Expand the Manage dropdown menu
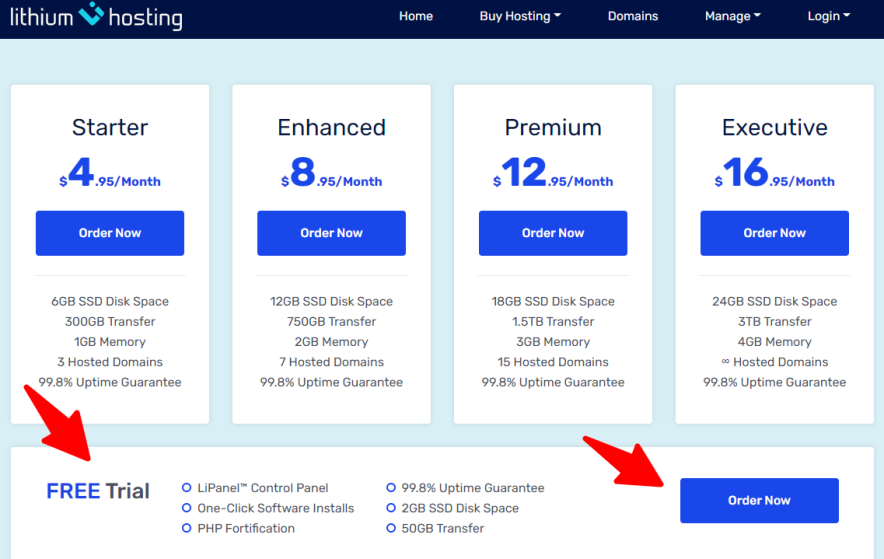884x559 pixels. [732, 16]
